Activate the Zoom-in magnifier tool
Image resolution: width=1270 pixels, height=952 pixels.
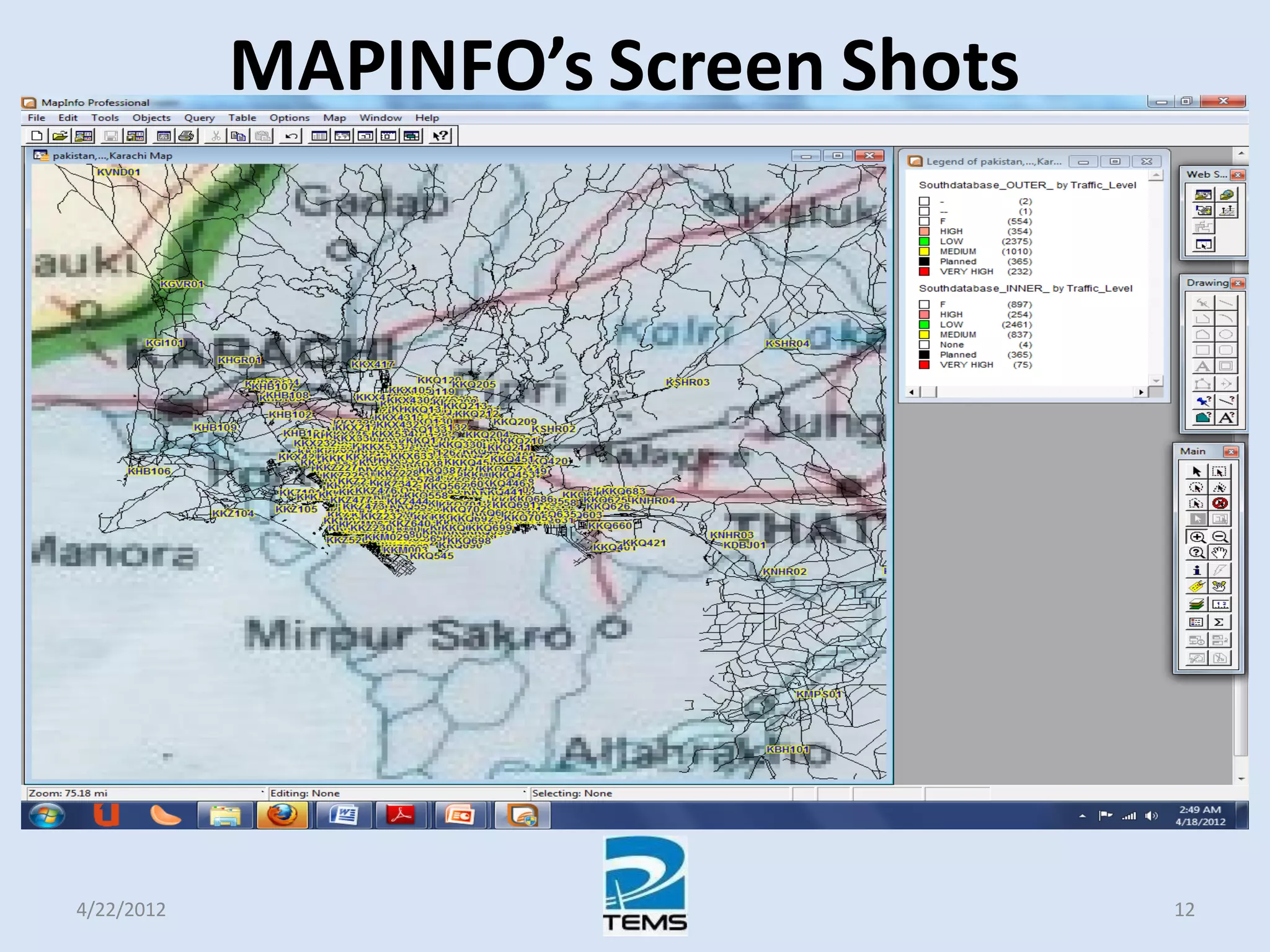click(x=1197, y=537)
